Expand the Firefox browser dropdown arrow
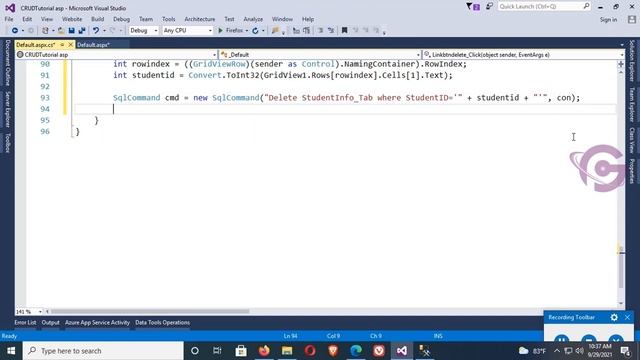This screenshot has height=360, width=640. tap(247, 31)
